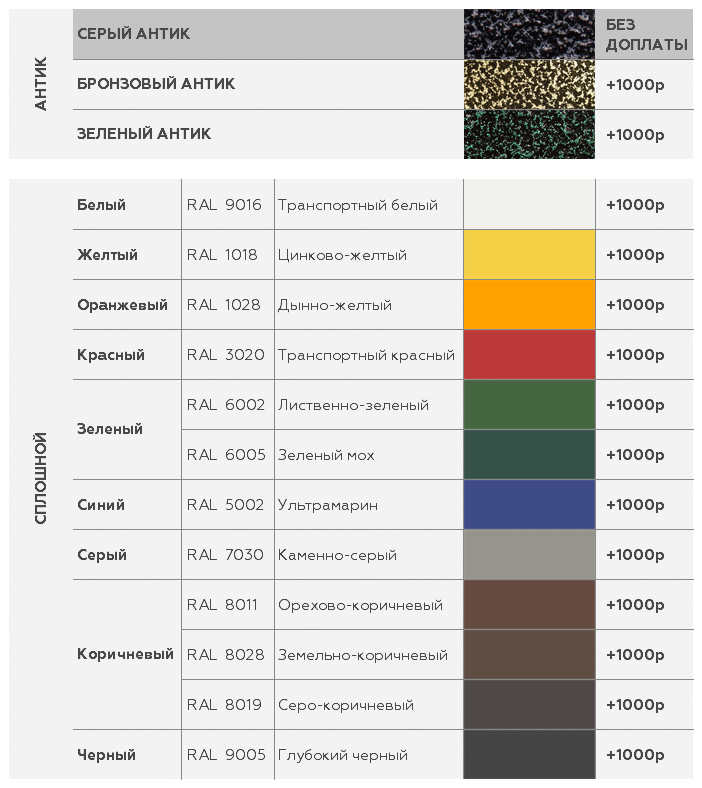This screenshot has width=702, height=788.
Task: Choose the red RAL 3020 color swatch
Action: pos(529,355)
